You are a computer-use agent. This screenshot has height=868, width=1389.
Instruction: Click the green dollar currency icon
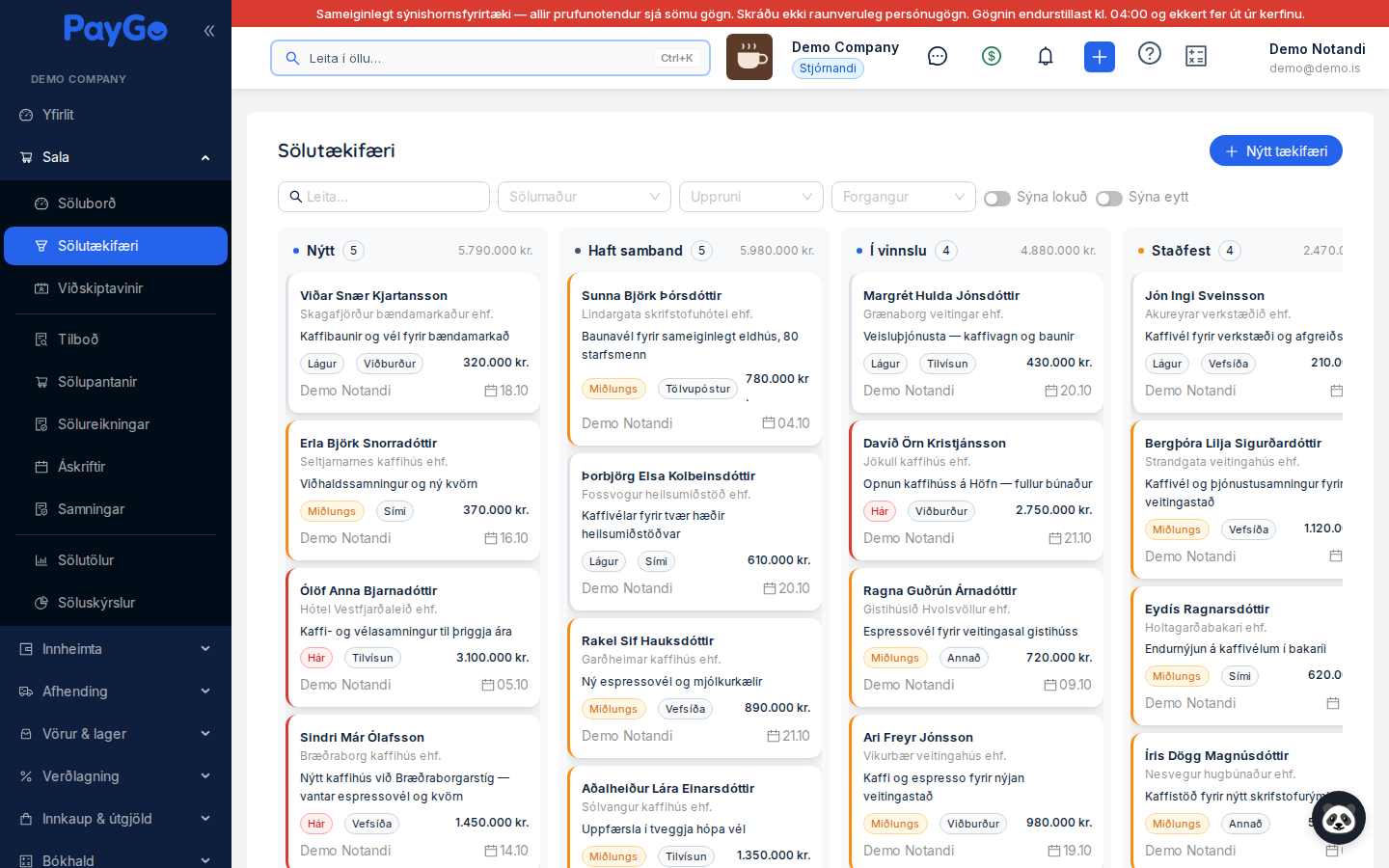[x=992, y=57]
